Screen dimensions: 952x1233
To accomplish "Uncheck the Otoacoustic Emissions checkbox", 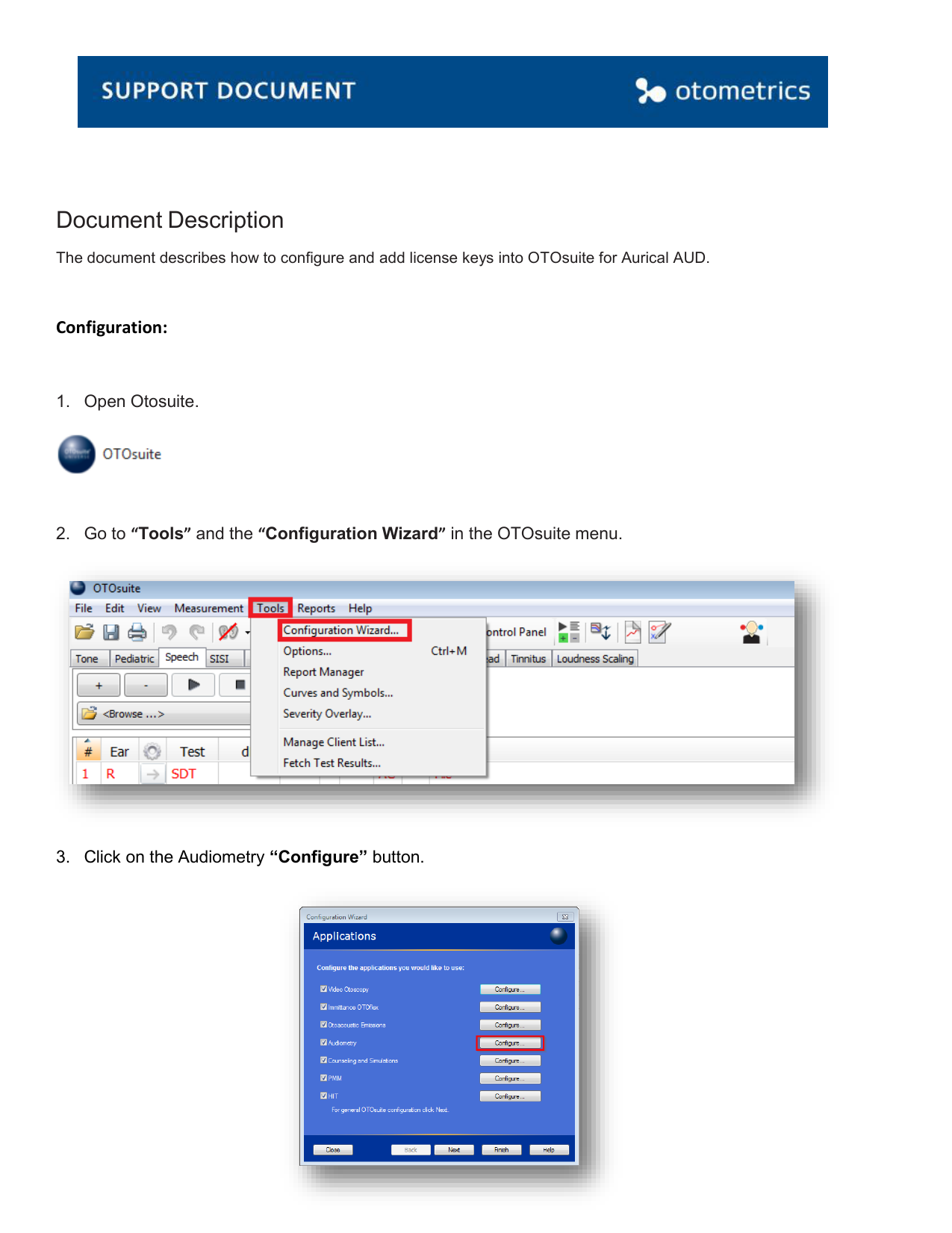I will (x=323, y=1025).
